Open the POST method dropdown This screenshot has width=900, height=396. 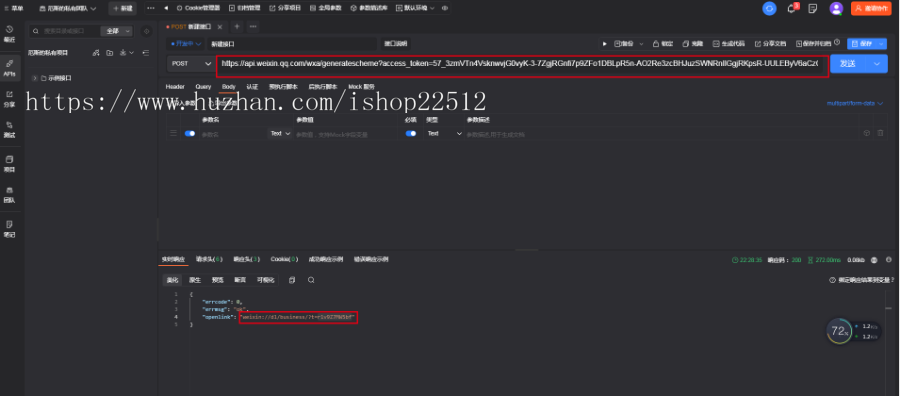(191, 64)
